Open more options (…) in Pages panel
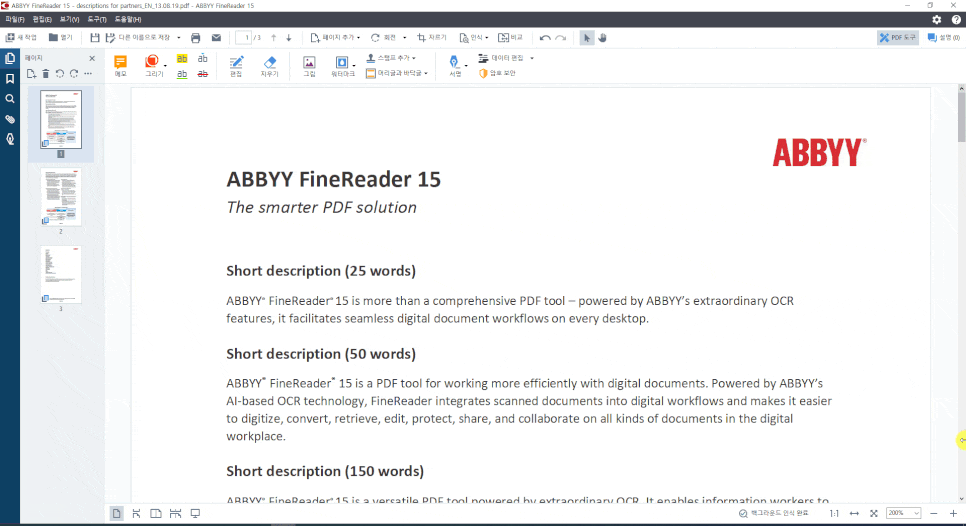966x526 pixels. pyautogui.click(x=88, y=74)
